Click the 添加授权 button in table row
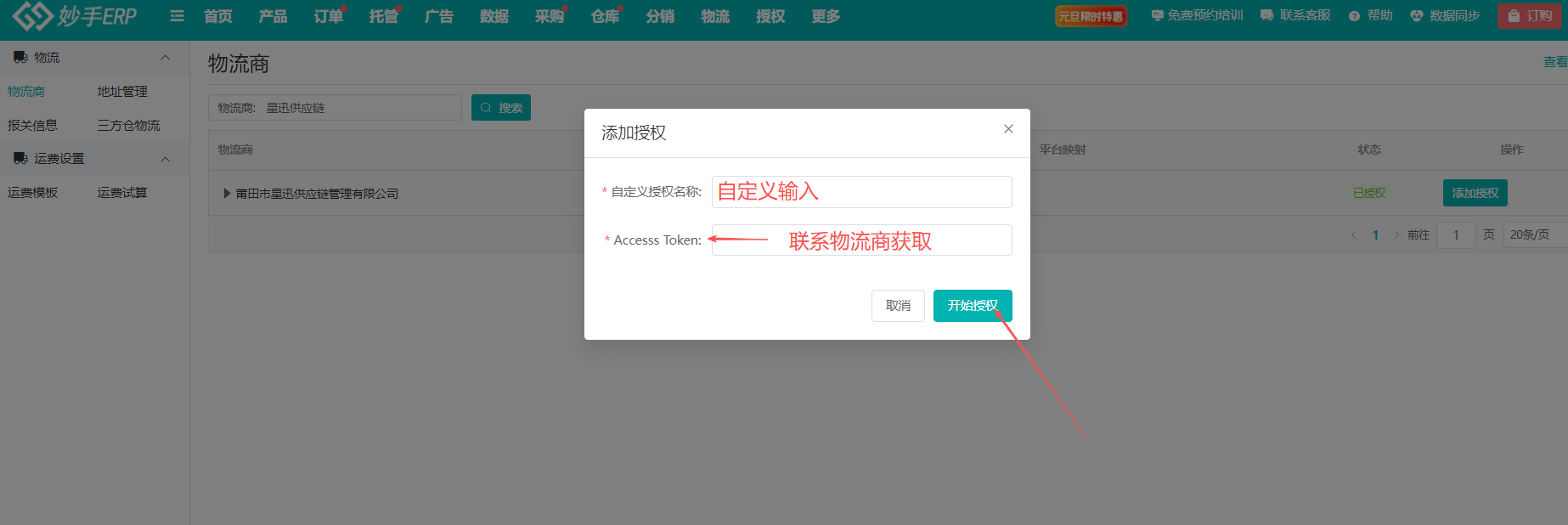 [x=1475, y=193]
